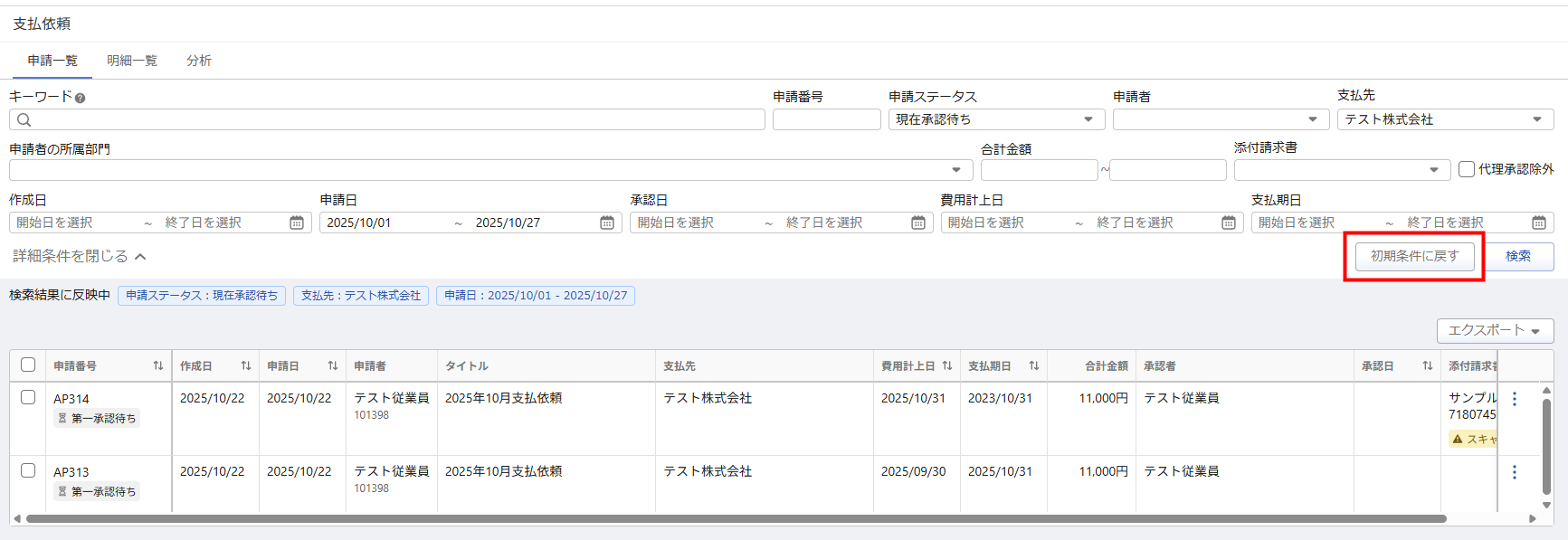Open the 申請ステータス dropdown showing 現在承認待ち

click(995, 119)
